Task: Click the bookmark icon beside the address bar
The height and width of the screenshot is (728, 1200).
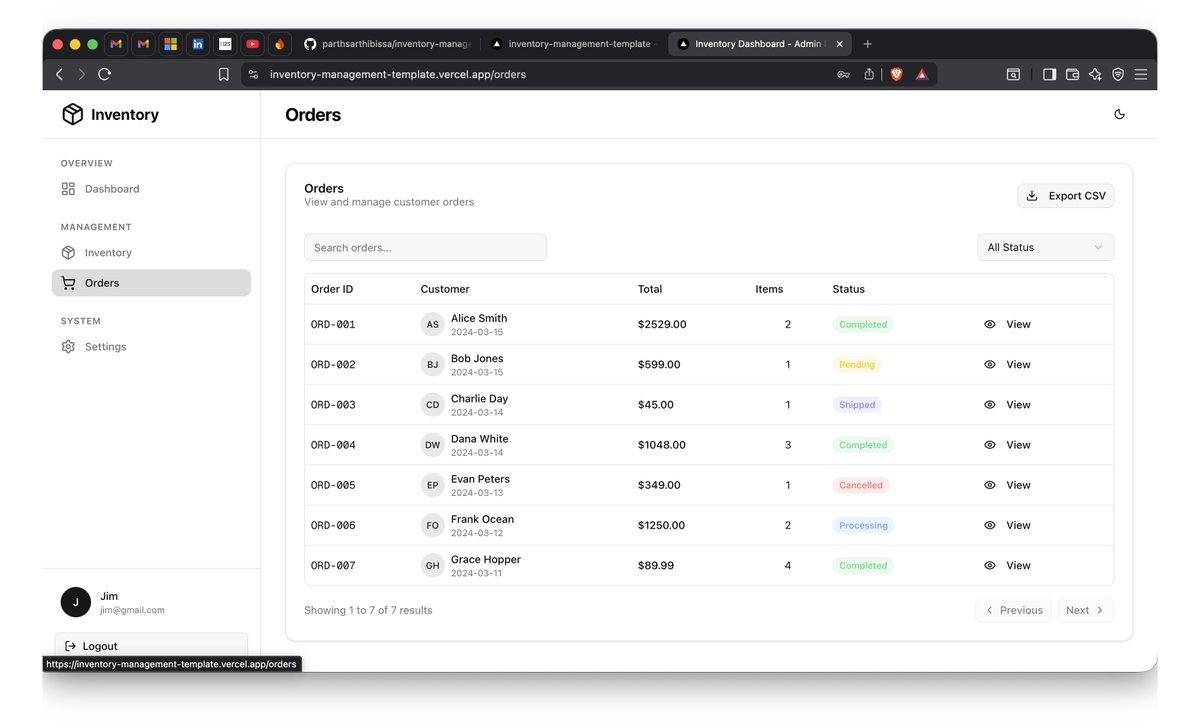Action: click(224, 74)
